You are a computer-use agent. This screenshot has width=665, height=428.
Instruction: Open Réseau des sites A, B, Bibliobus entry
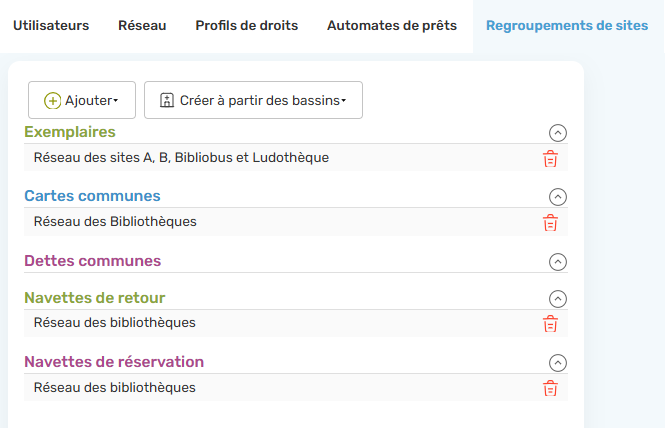(x=181, y=157)
